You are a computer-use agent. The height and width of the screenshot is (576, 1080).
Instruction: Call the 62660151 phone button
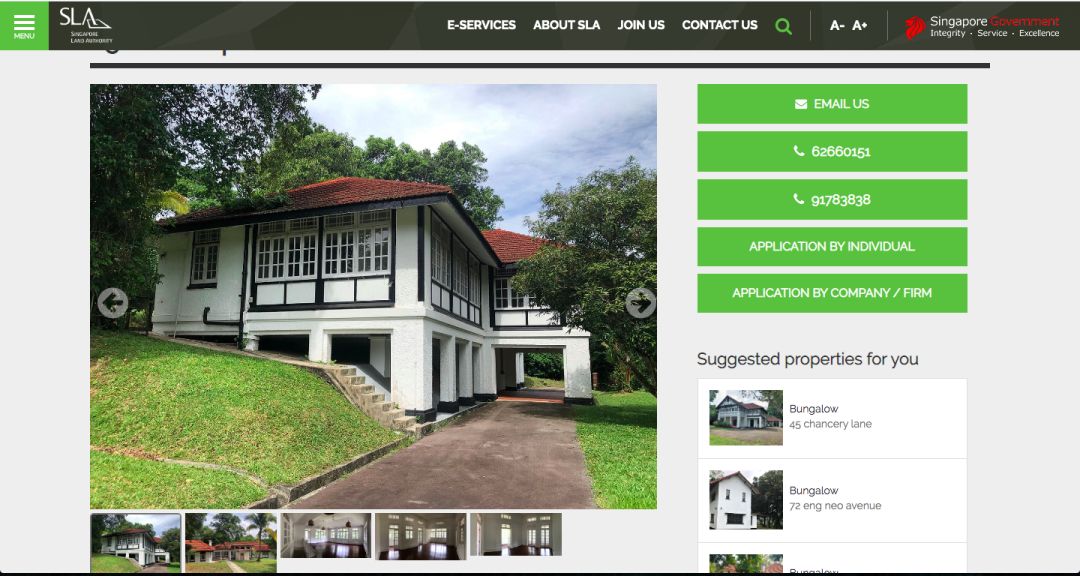[832, 152]
